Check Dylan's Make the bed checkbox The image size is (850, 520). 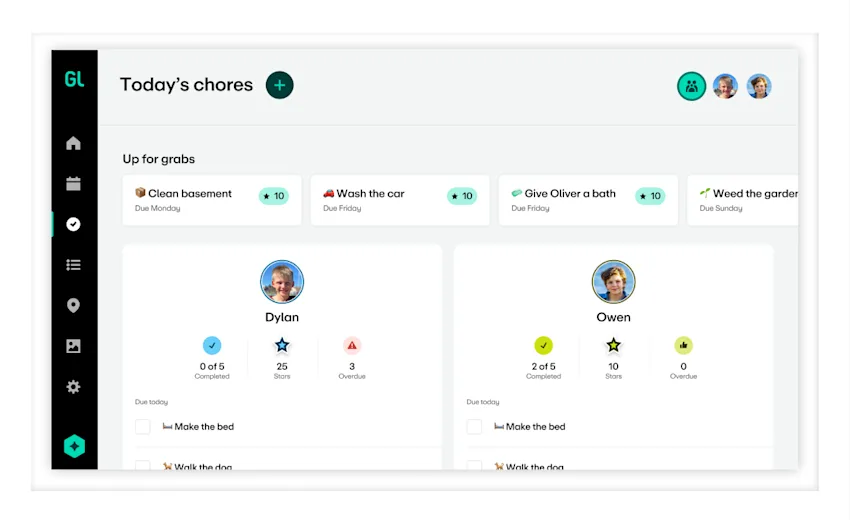tap(143, 427)
